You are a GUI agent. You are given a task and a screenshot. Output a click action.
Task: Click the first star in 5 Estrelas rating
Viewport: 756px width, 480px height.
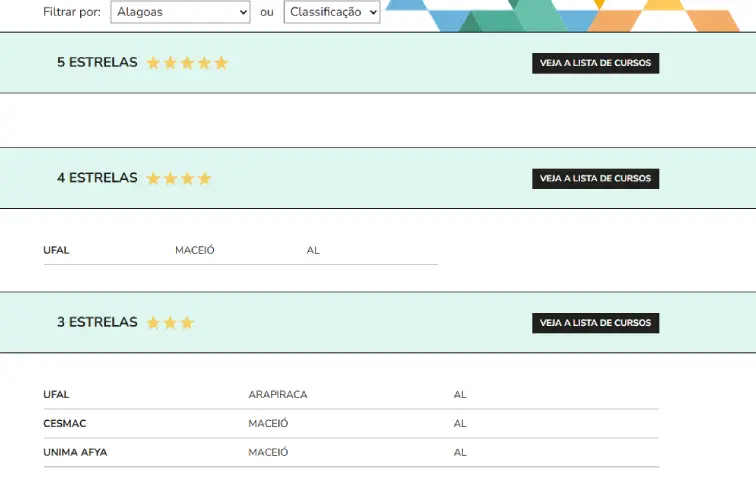click(x=153, y=63)
